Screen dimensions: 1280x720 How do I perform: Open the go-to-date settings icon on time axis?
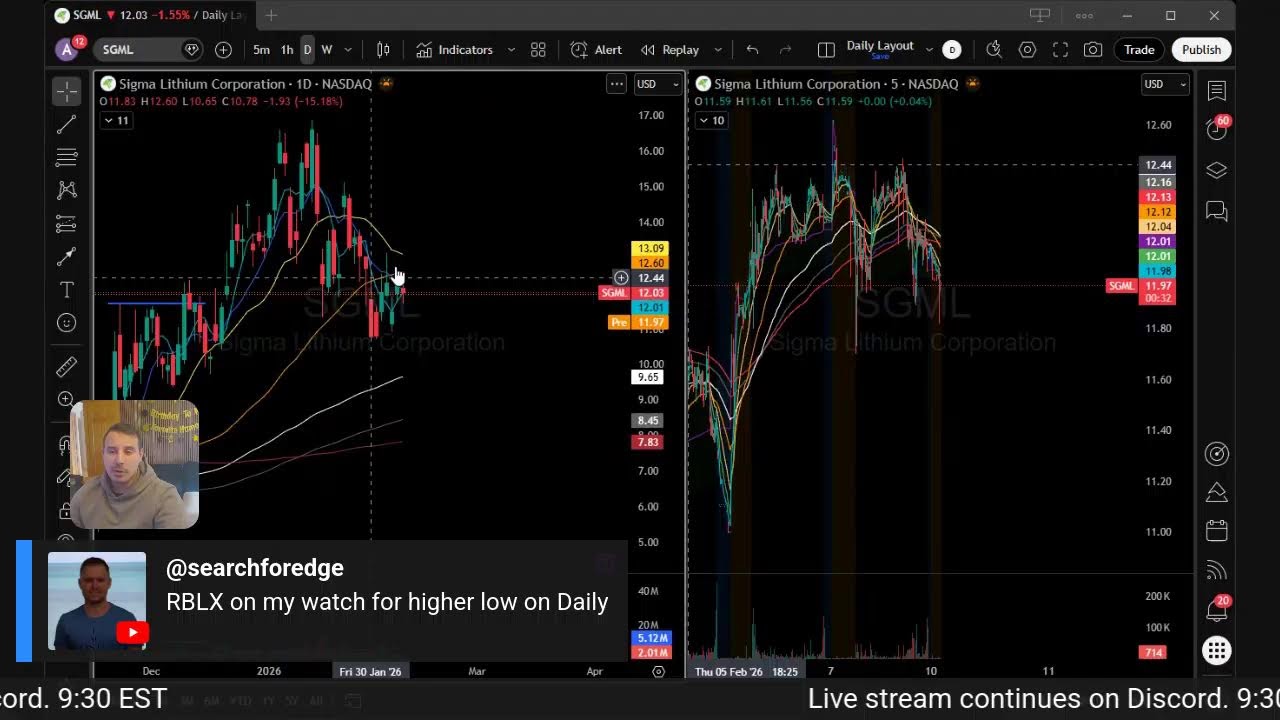[658, 672]
